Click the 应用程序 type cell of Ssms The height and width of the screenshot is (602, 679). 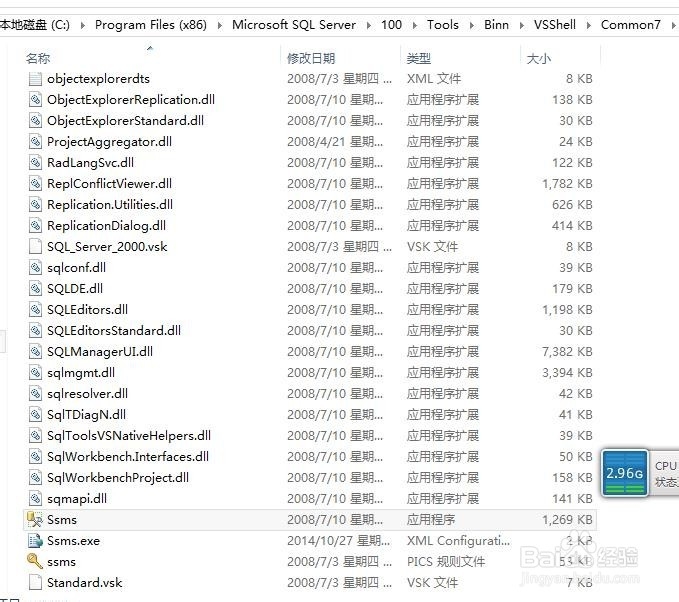point(430,520)
